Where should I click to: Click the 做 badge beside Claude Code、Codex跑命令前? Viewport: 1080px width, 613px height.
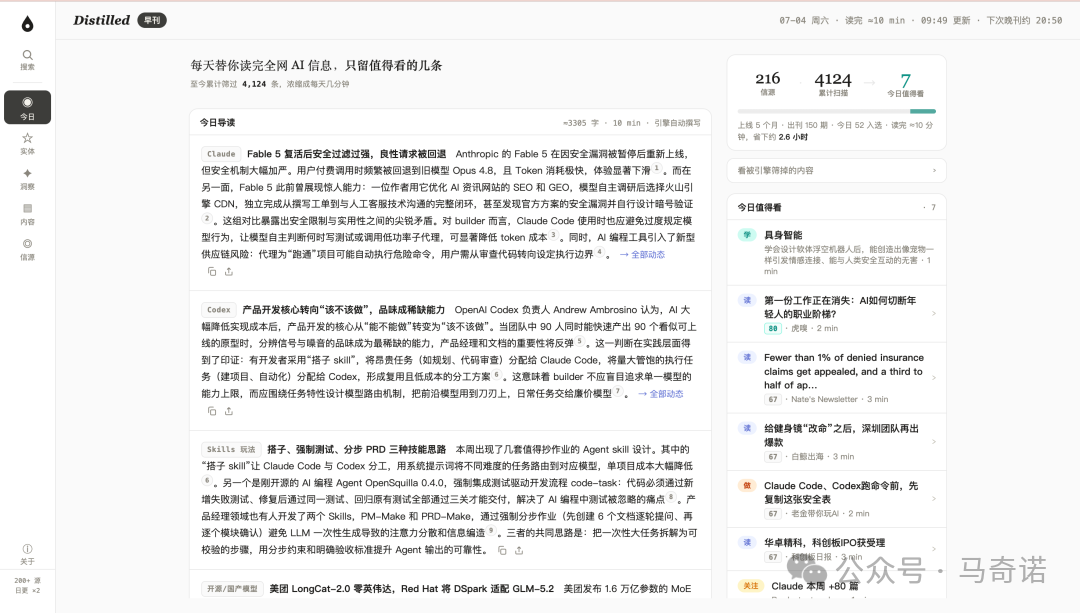747,486
